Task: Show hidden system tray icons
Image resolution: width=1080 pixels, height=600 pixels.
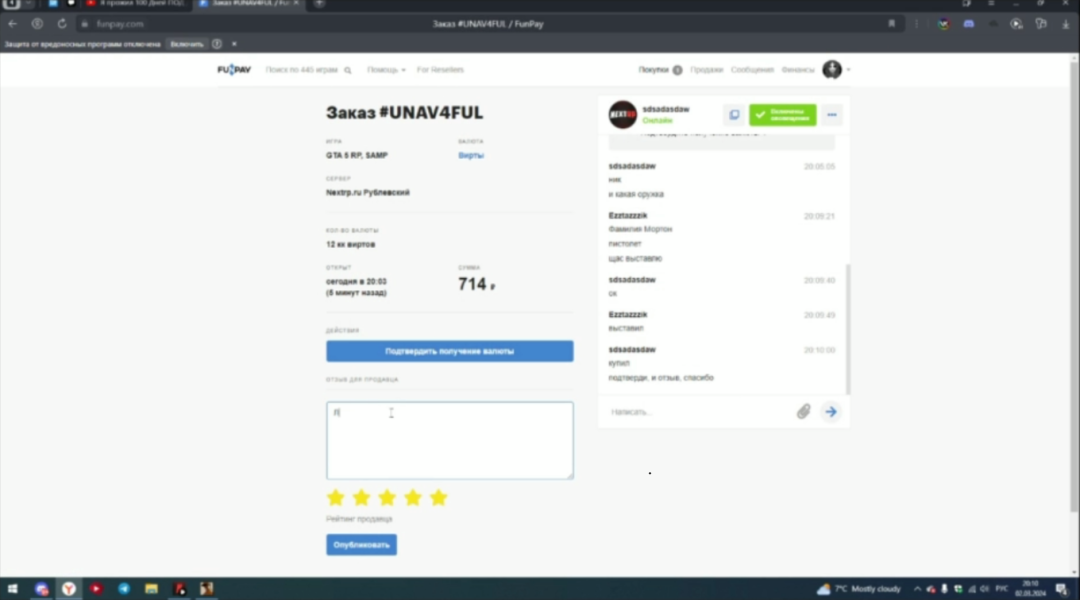Action: tap(917, 589)
